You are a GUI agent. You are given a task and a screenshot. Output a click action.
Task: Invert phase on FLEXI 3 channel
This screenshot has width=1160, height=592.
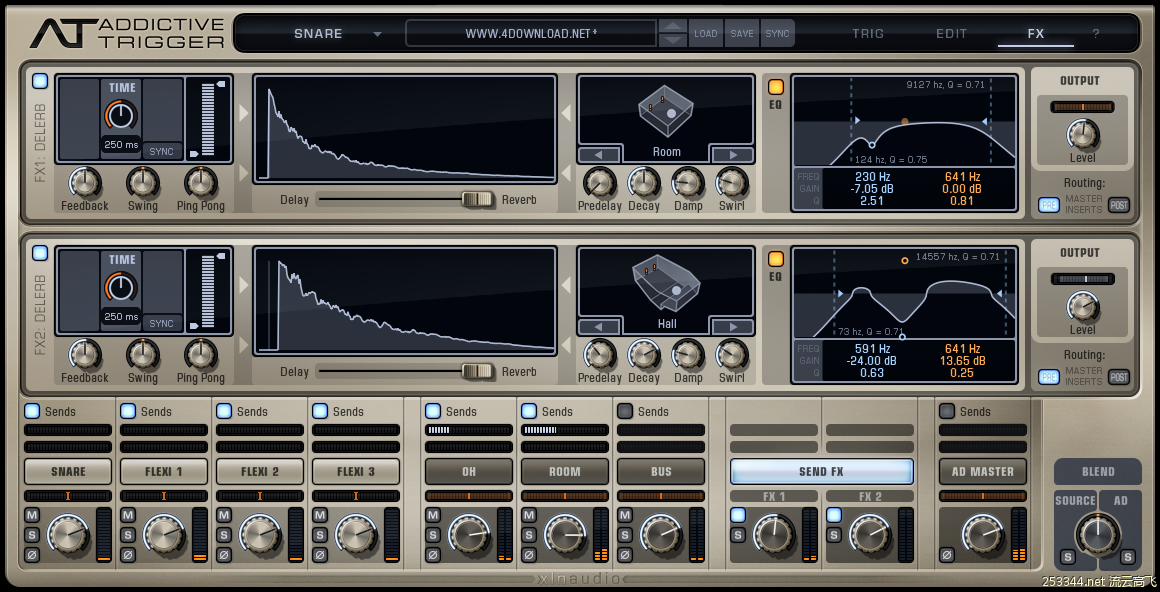[320, 554]
